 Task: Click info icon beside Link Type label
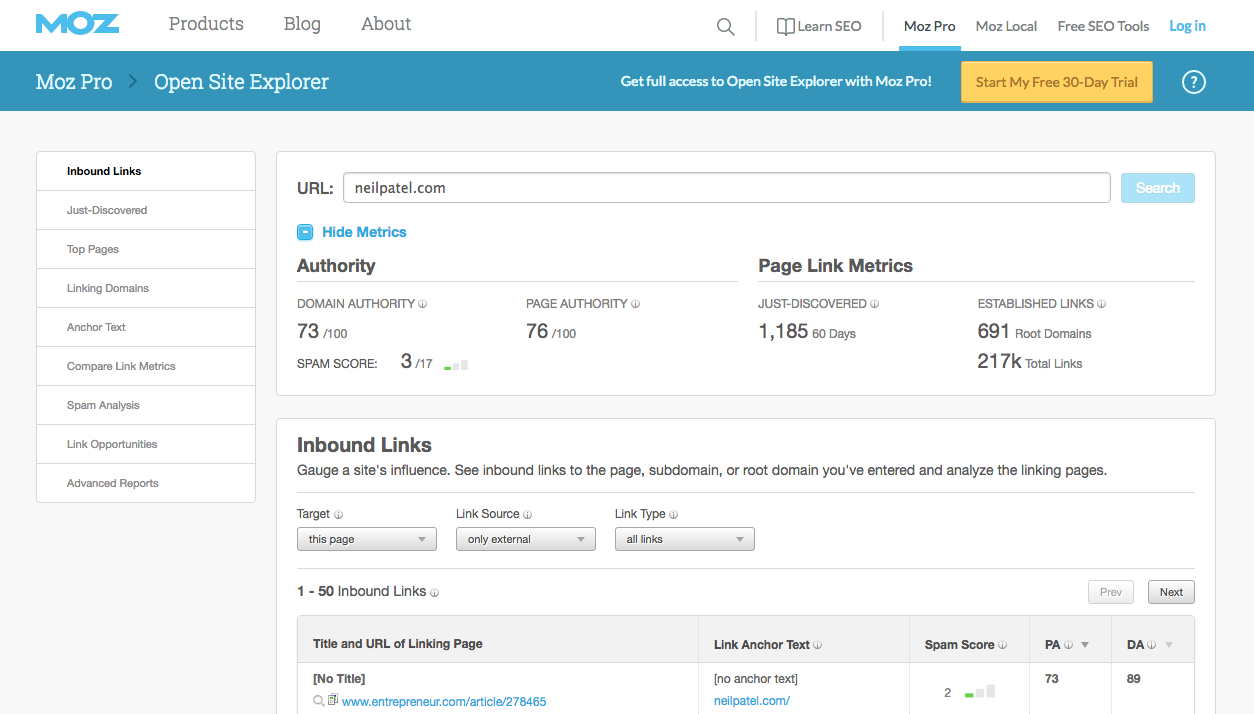[673, 515]
